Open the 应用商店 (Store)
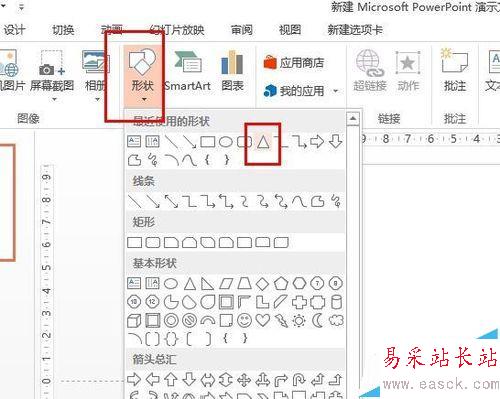 (x=294, y=62)
